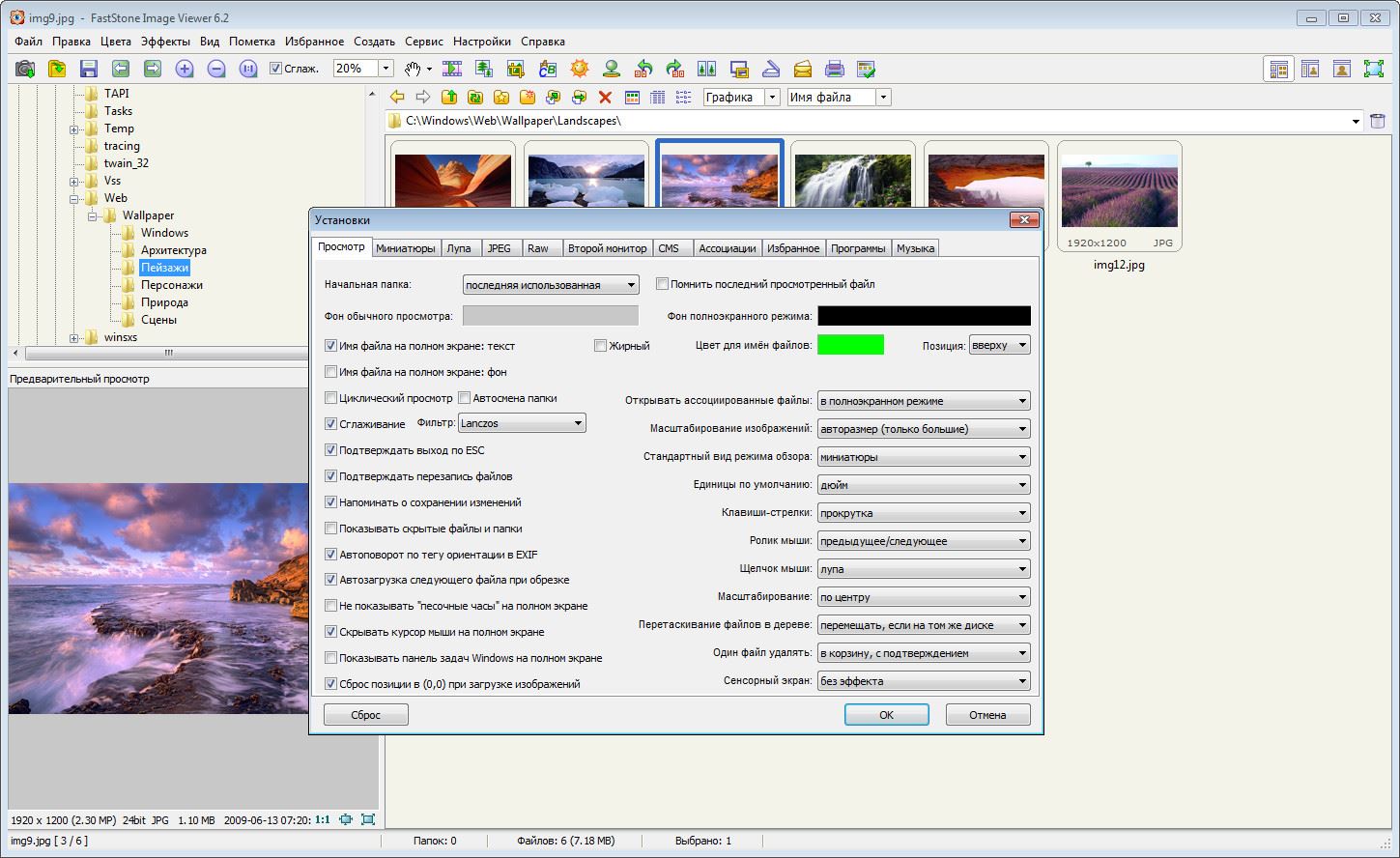Click the Zoom In magnifier icon
This screenshot has width=1400, height=858.
[185, 69]
